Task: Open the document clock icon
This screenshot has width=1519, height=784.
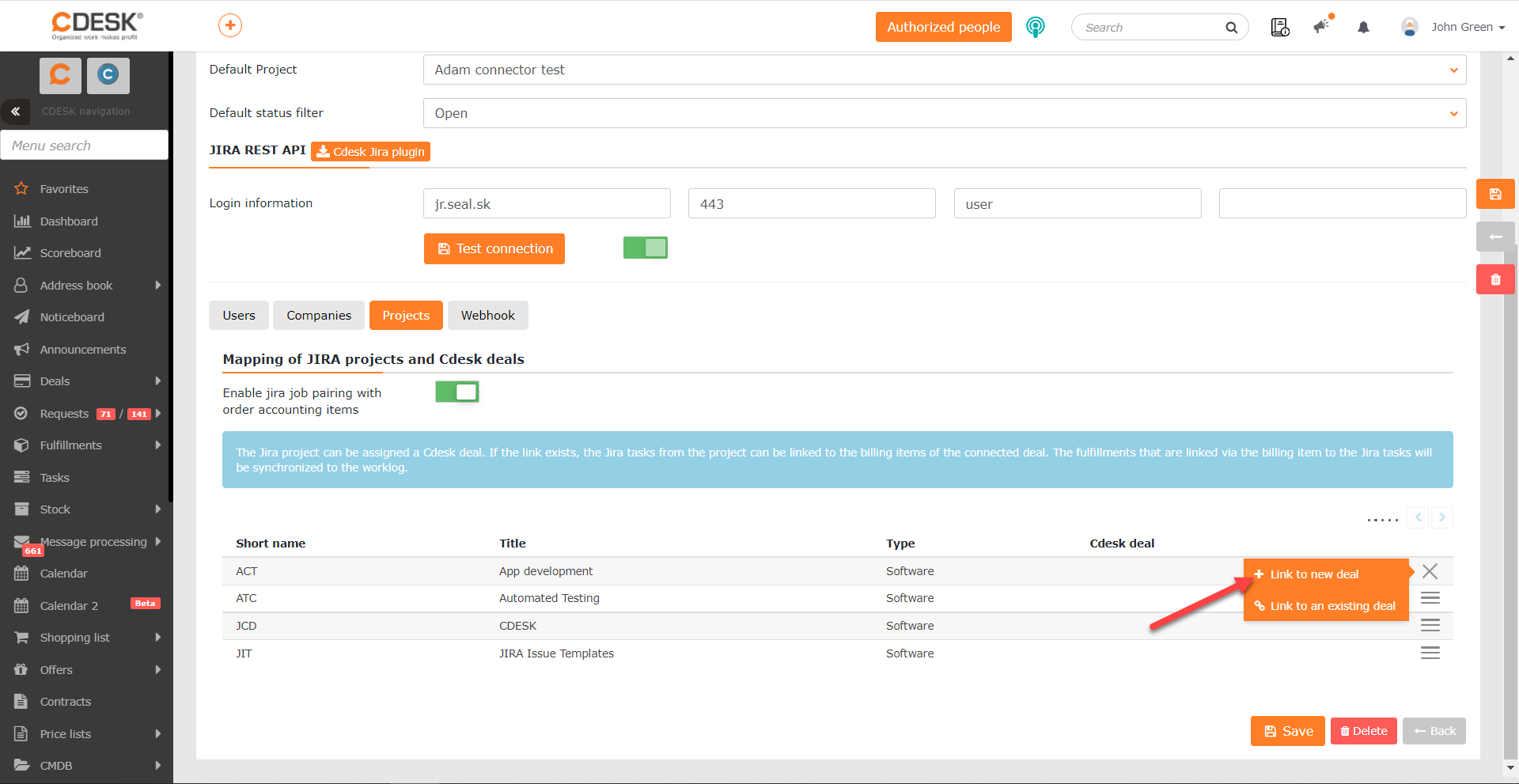Action: click(x=1279, y=27)
